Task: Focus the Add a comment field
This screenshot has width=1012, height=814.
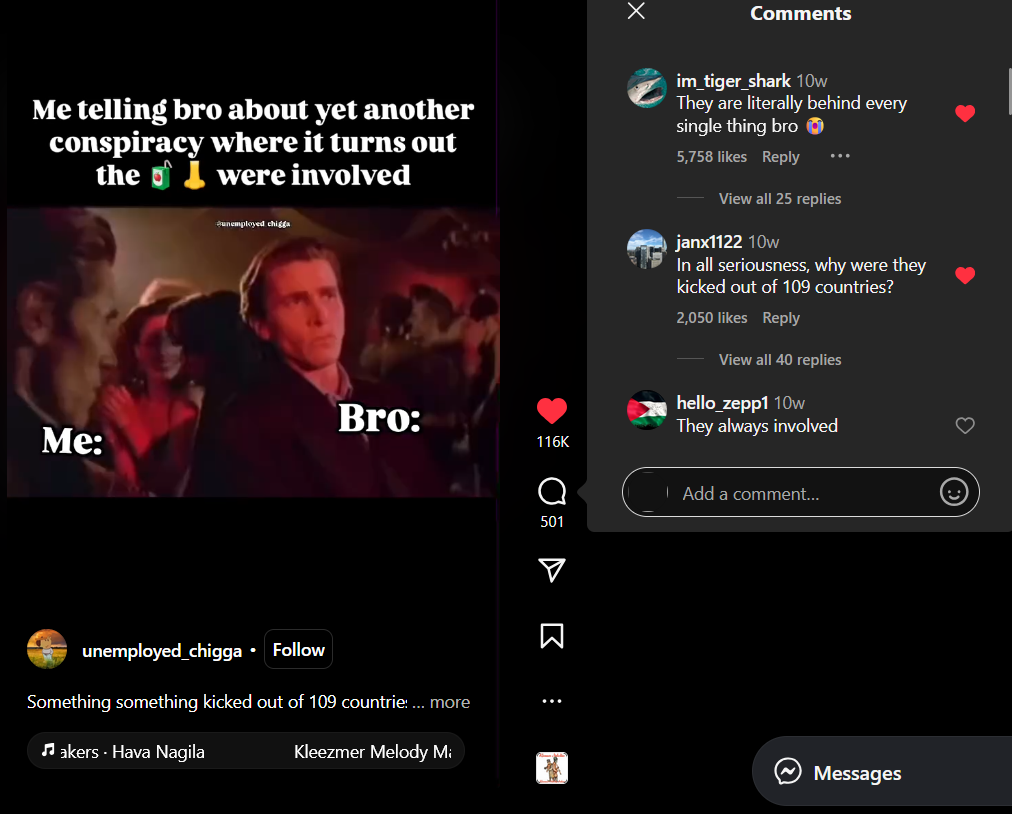Action: pos(800,493)
